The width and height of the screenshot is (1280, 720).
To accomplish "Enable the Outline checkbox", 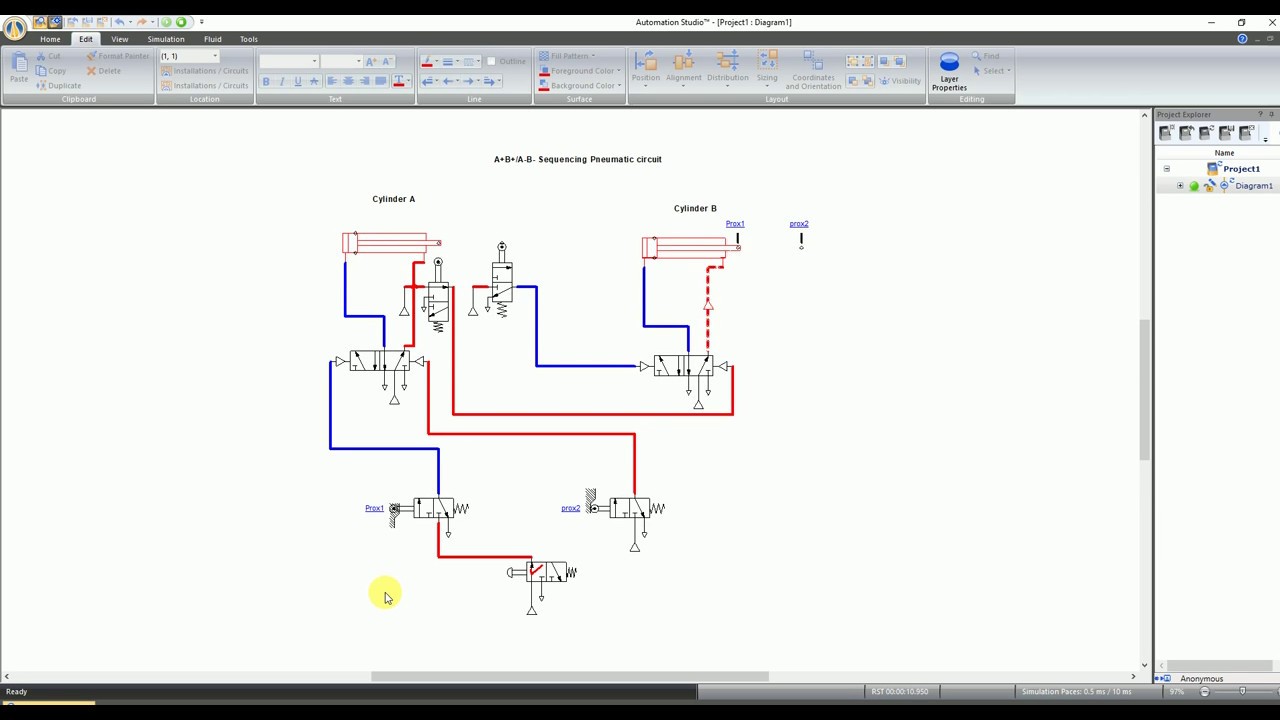I will tap(491, 62).
